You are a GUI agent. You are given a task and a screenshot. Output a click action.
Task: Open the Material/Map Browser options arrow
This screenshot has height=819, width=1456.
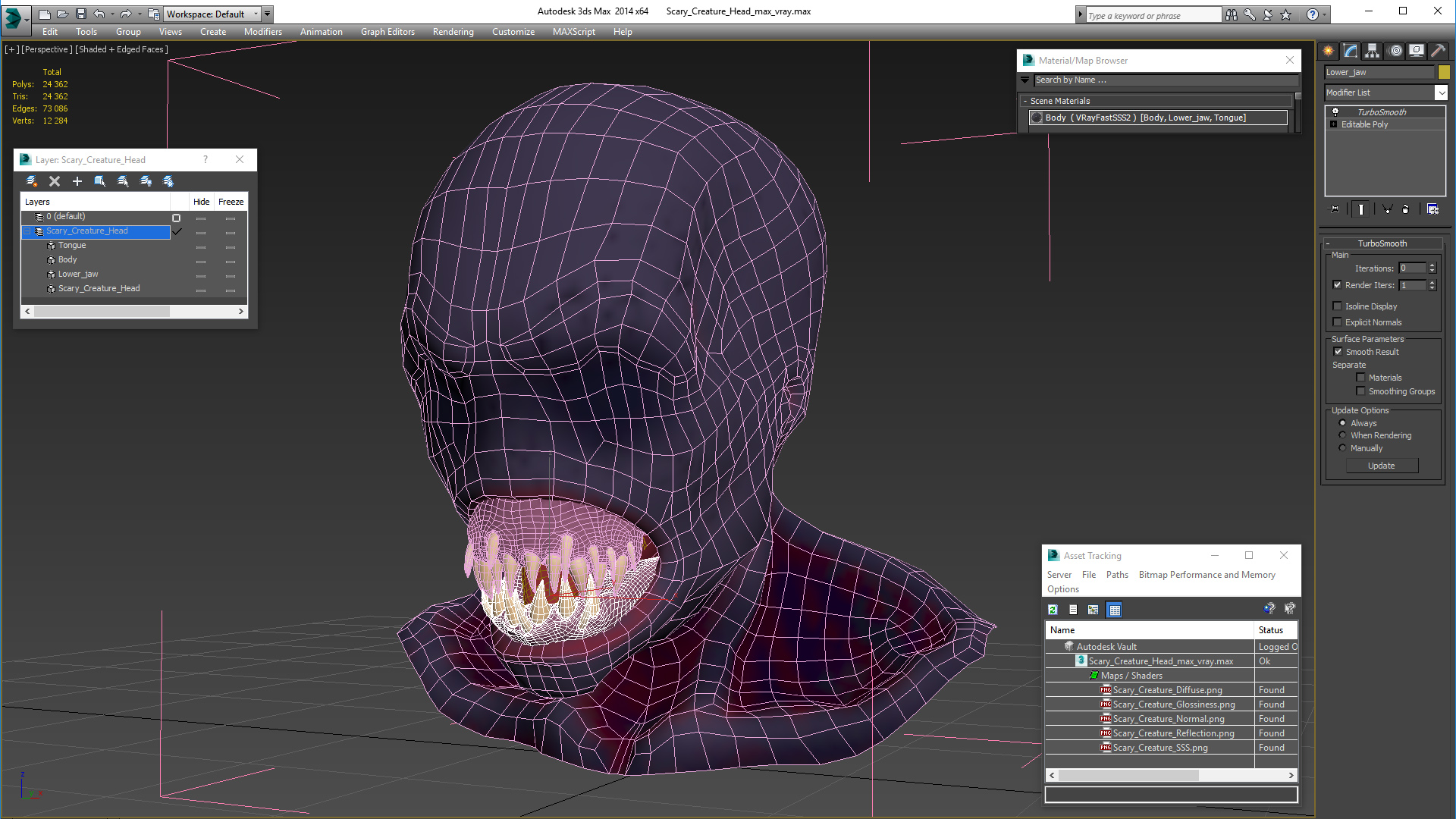coord(1025,80)
